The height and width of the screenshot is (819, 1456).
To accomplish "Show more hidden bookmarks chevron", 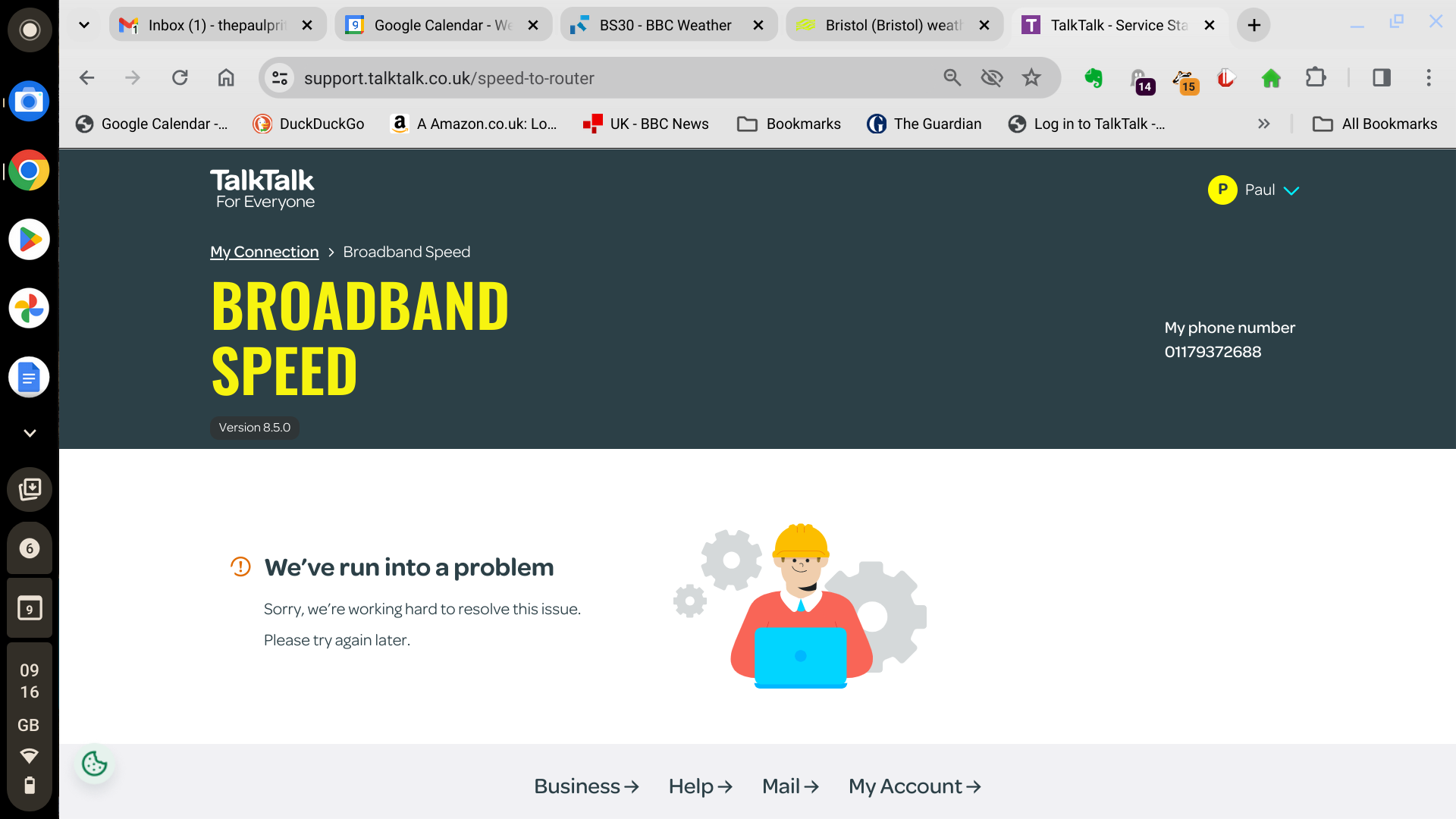I will [1263, 124].
